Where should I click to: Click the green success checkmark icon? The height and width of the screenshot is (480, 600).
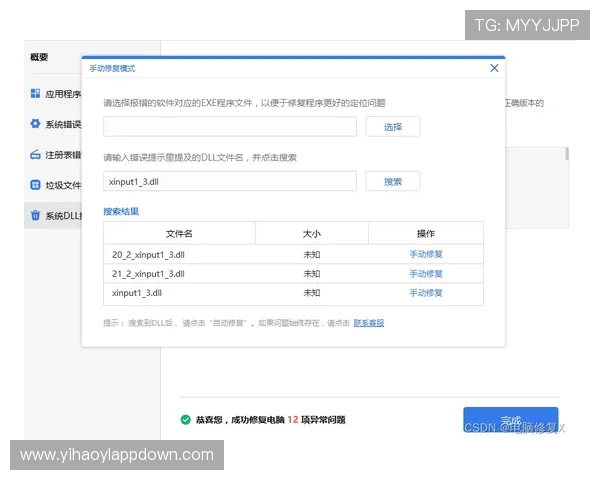pyautogui.click(x=186, y=420)
